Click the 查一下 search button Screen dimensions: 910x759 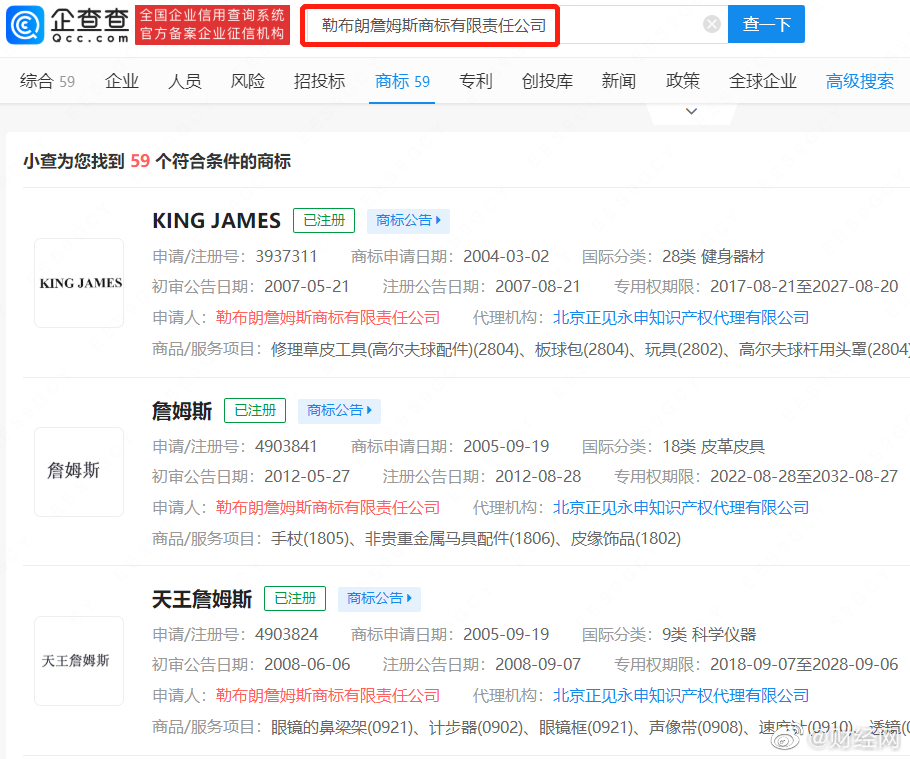(x=766, y=25)
